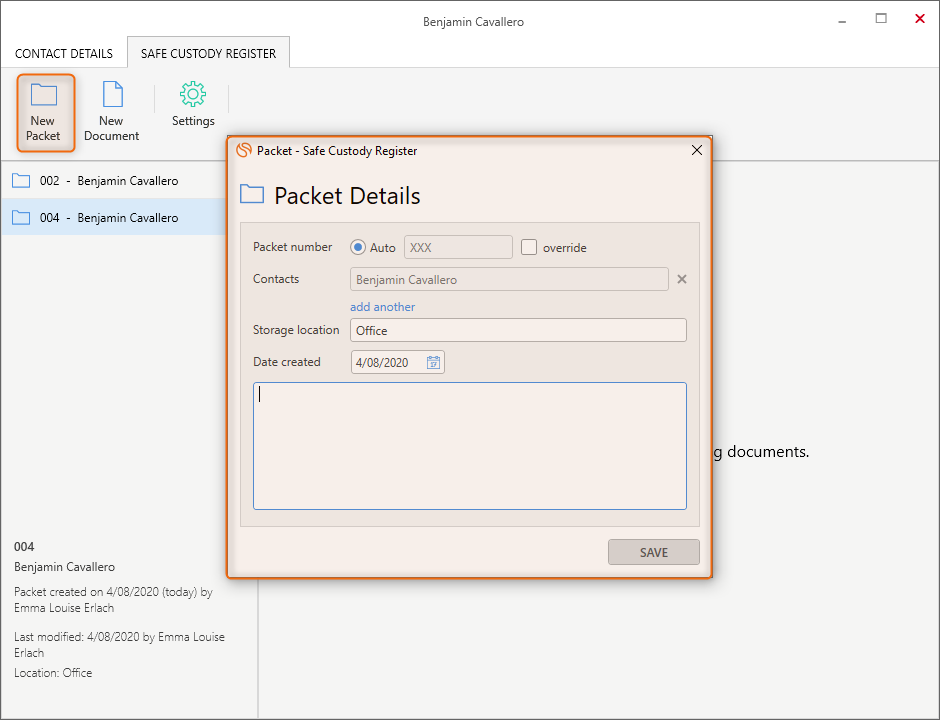The height and width of the screenshot is (720, 940).
Task: Click folder icon beside packet 002
Action: (21, 181)
